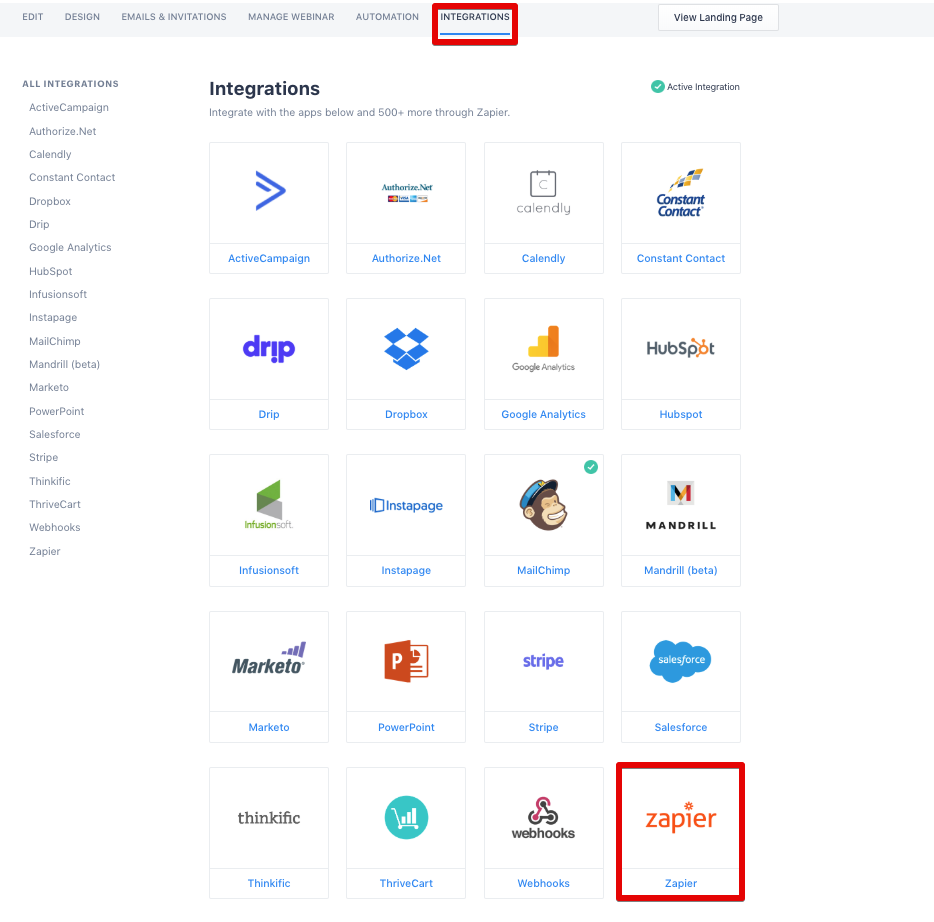934x922 pixels.
Task: Pick Zapier in the sidebar list
Action: tap(45, 552)
